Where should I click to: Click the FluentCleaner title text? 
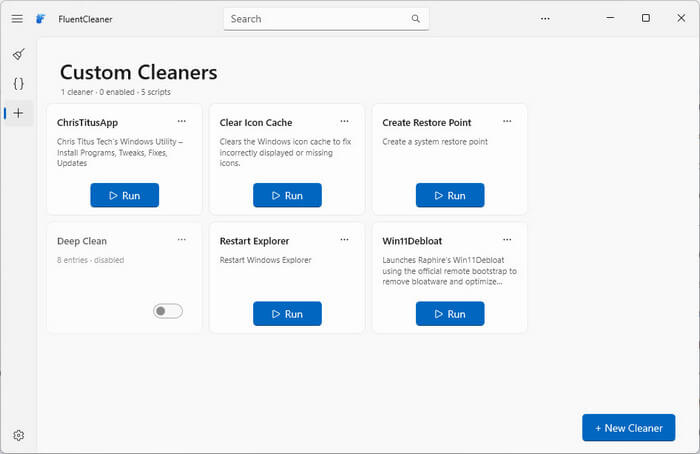pyautogui.click(x=85, y=19)
